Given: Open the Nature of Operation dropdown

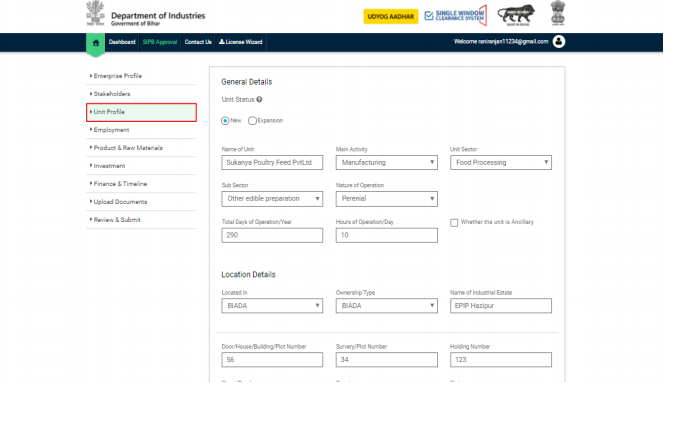Looking at the screenshot, I should 386,199.
